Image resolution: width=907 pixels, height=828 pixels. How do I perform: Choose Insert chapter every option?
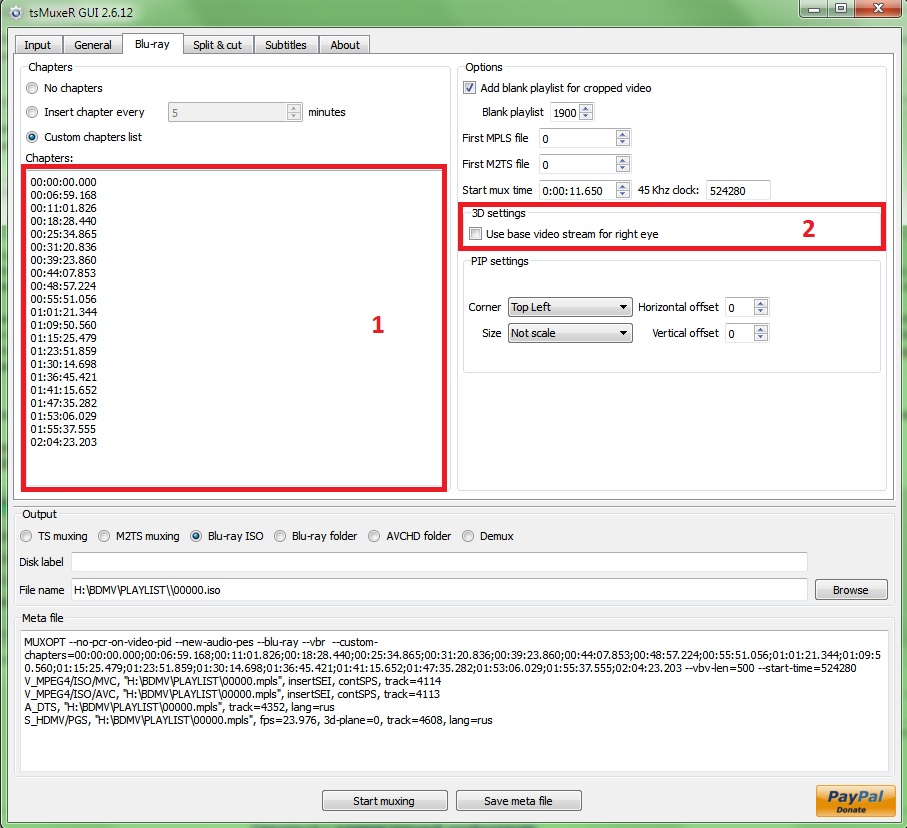pos(86,112)
